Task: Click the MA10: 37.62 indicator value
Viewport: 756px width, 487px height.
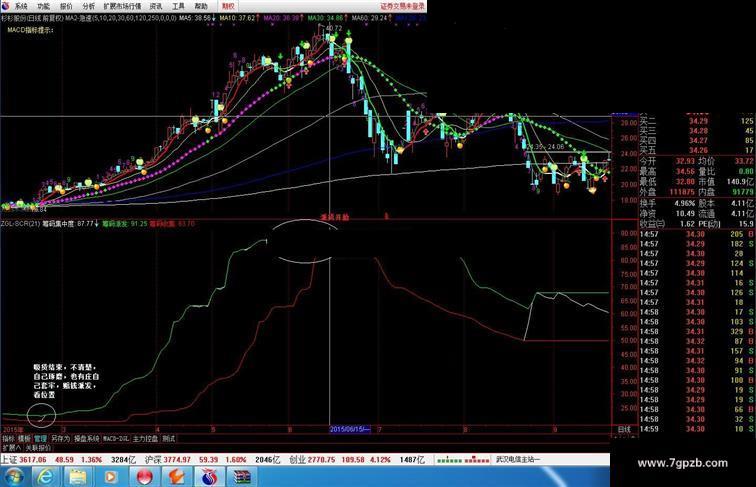Action: coord(240,18)
